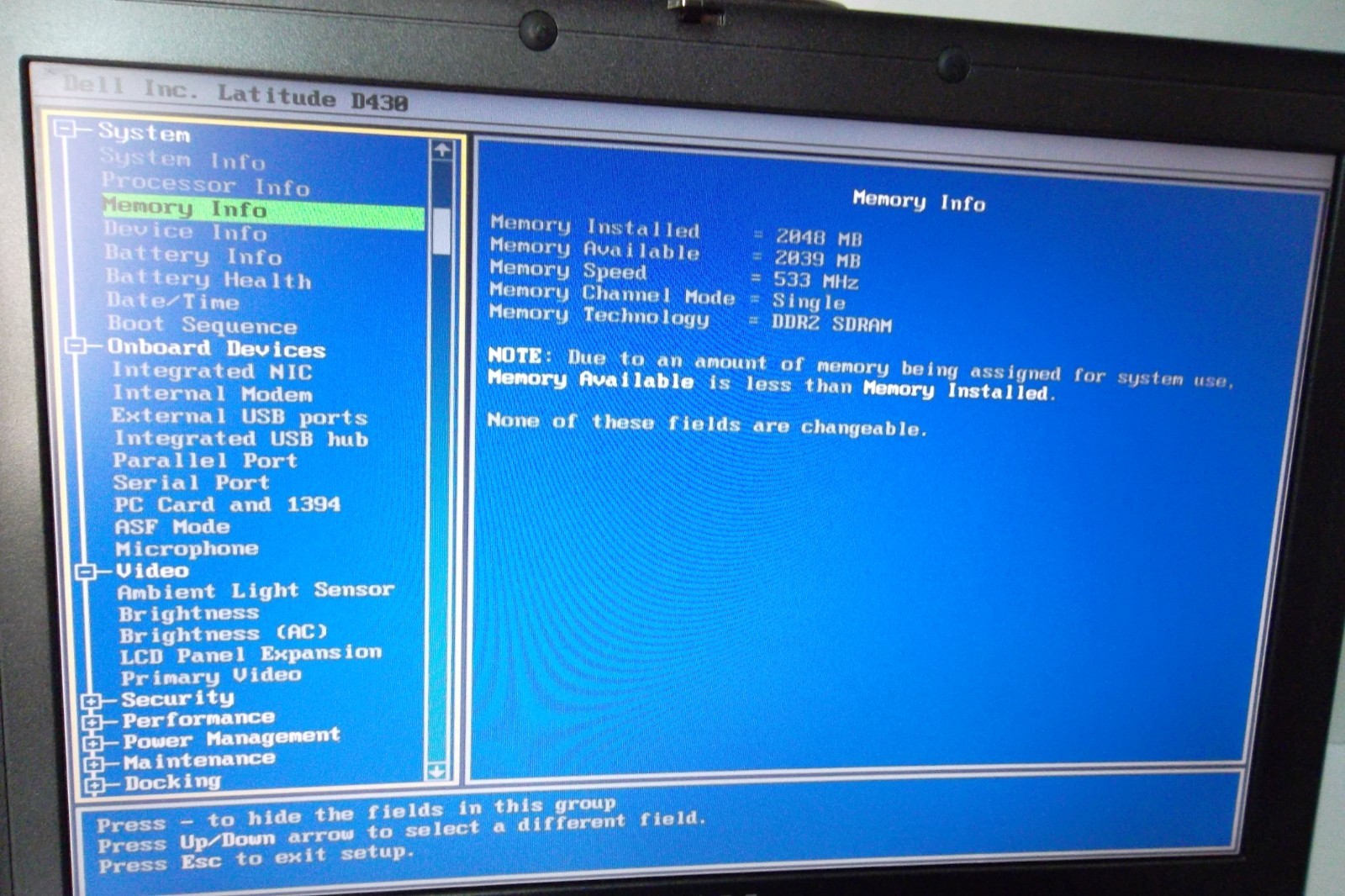
Task: Click Memory Available value 2039 MB
Action: coord(817,260)
